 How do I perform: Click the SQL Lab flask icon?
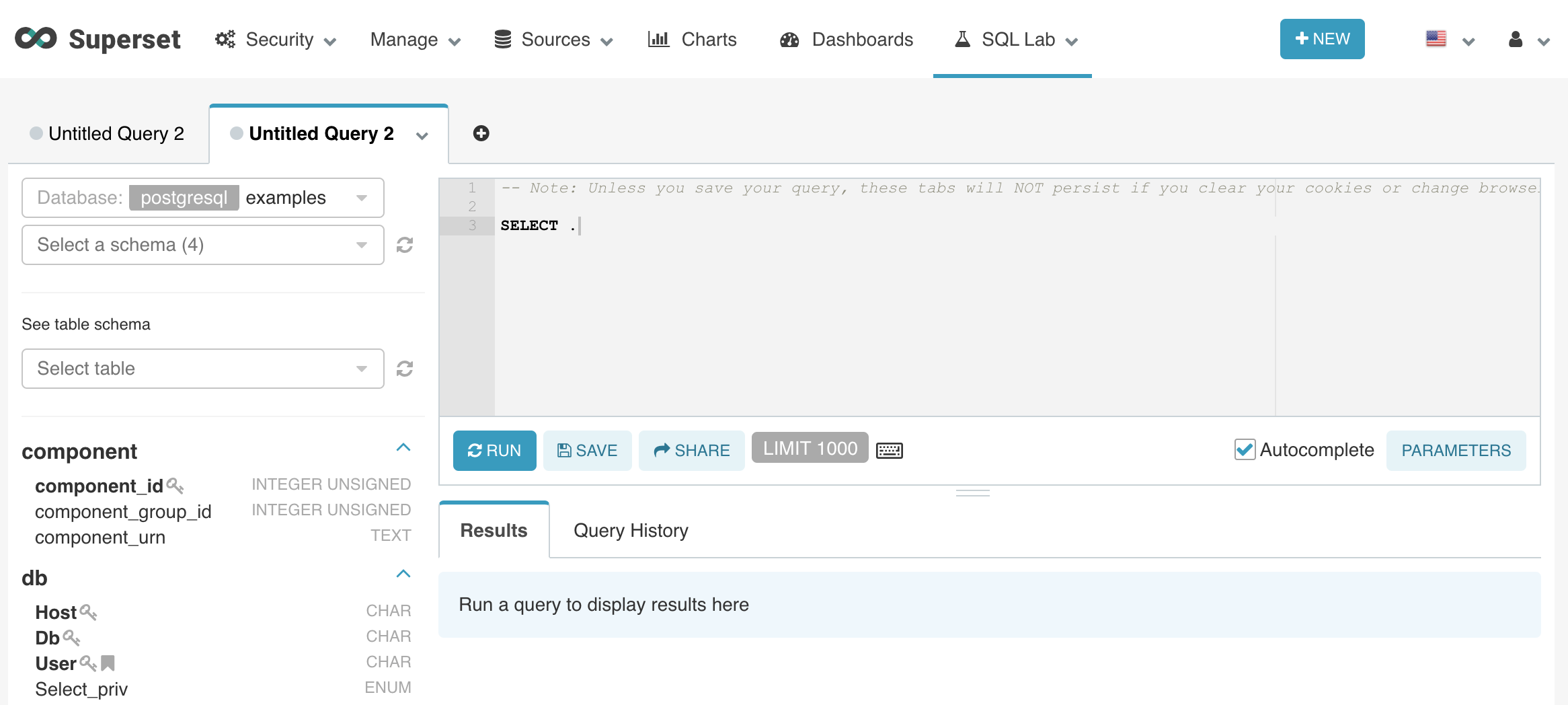tap(963, 39)
